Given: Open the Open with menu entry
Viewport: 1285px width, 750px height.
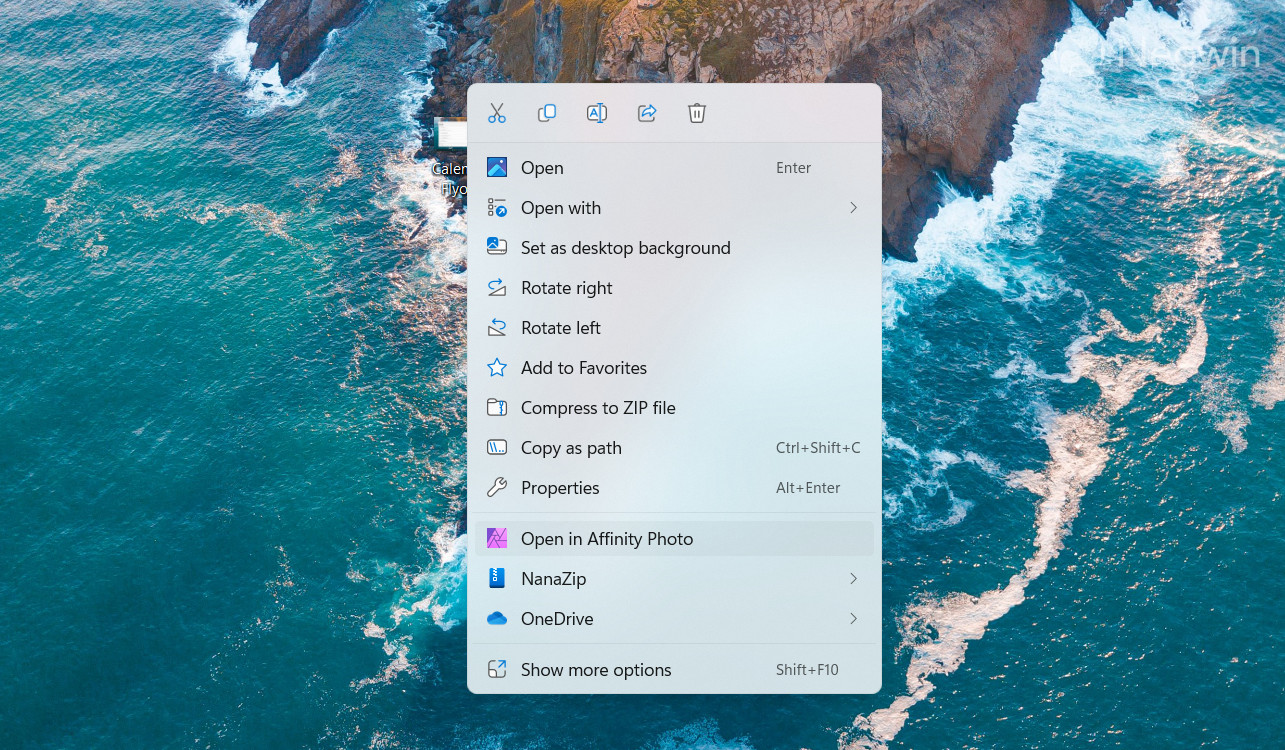Looking at the screenshot, I should point(674,208).
